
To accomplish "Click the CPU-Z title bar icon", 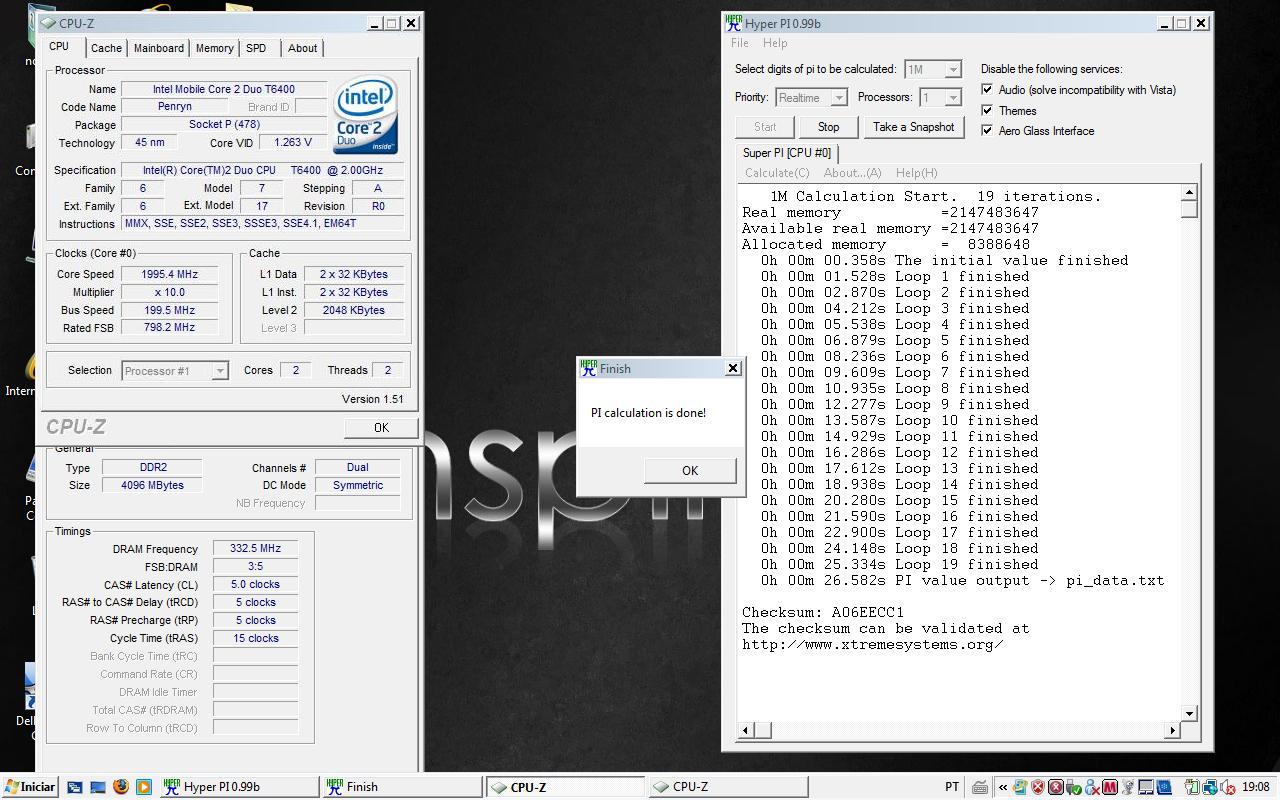I will click(48, 23).
